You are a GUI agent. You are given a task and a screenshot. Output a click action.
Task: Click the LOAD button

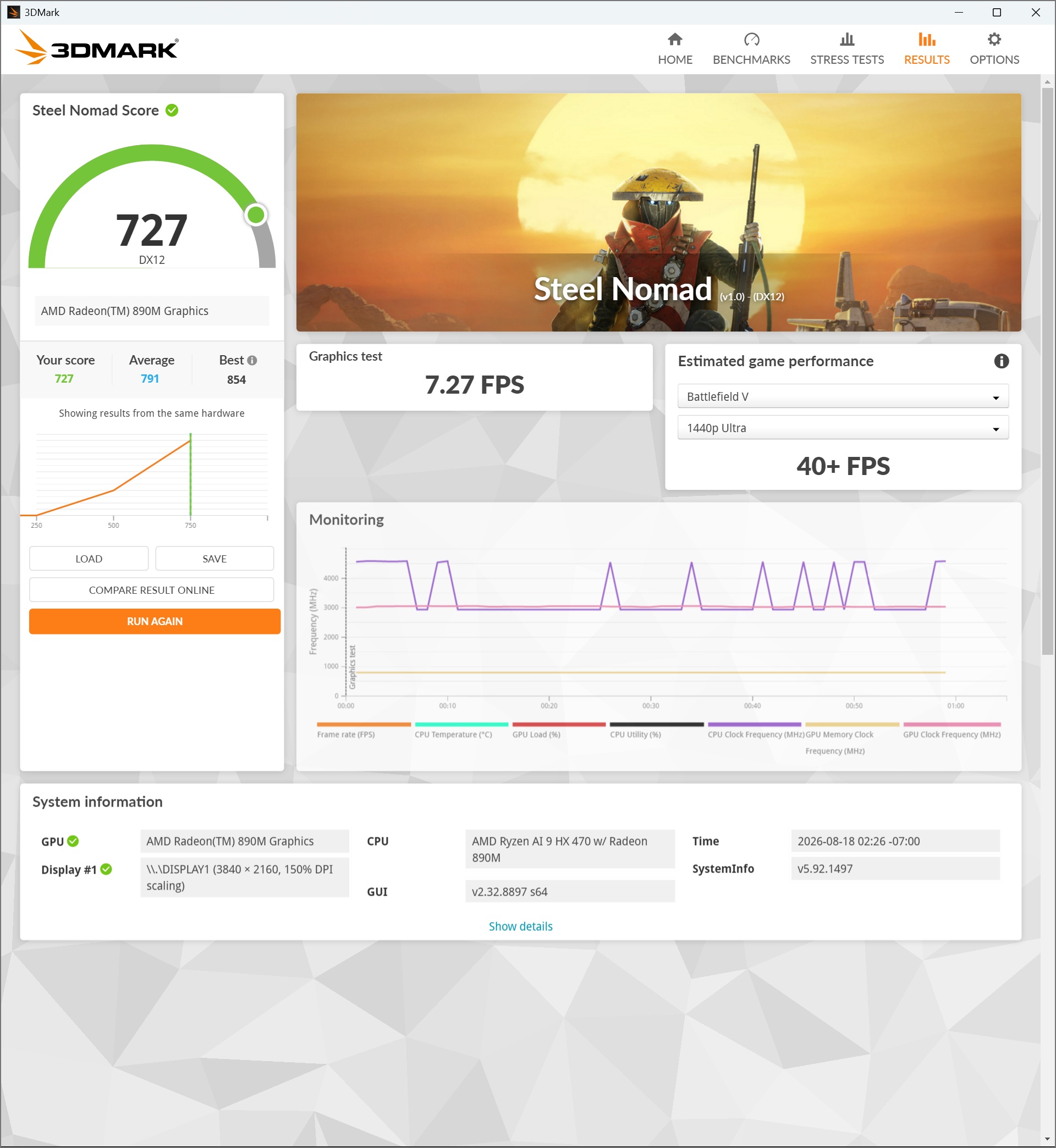(89, 559)
